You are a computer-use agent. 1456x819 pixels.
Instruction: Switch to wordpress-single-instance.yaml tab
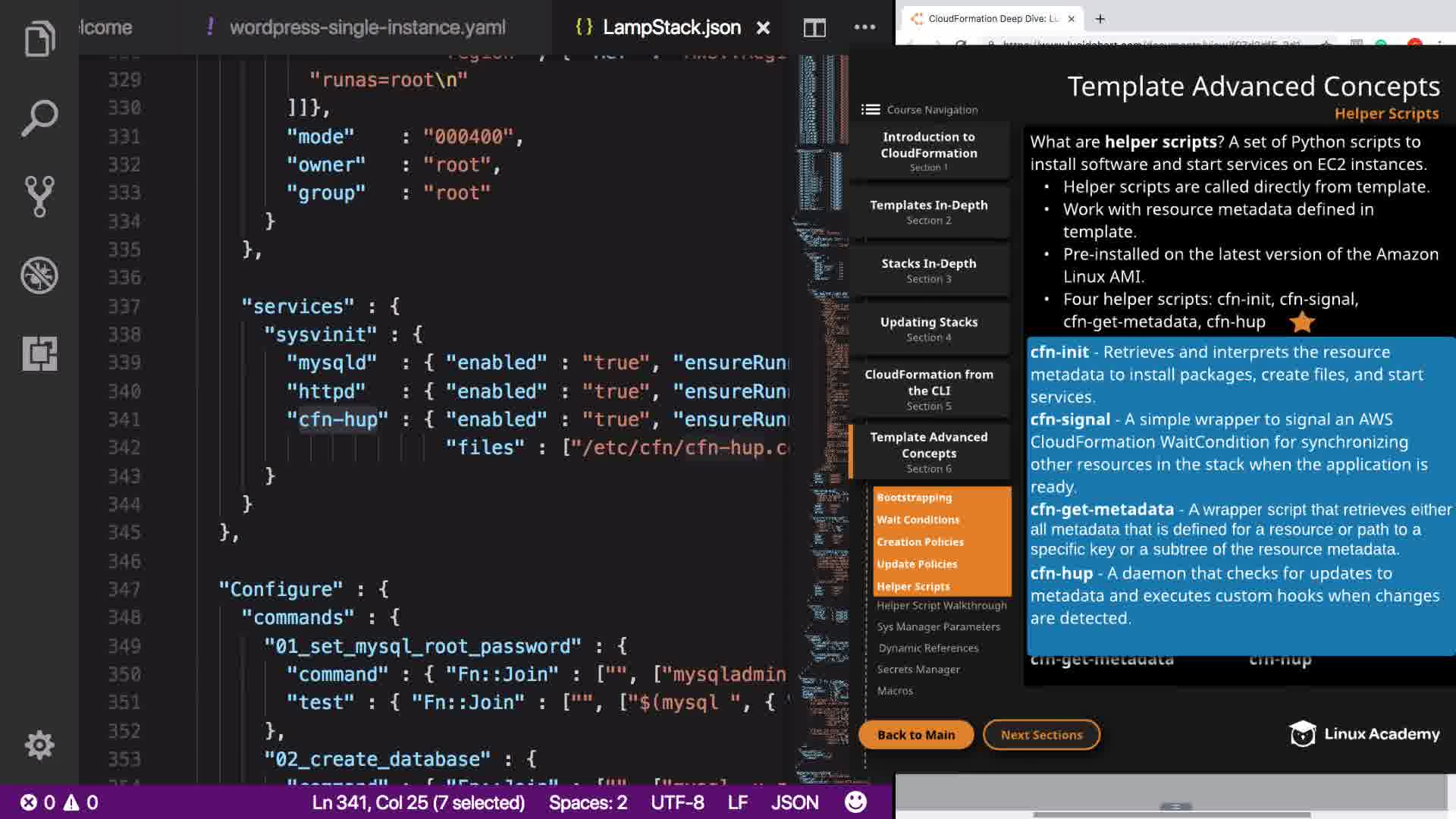pos(367,27)
